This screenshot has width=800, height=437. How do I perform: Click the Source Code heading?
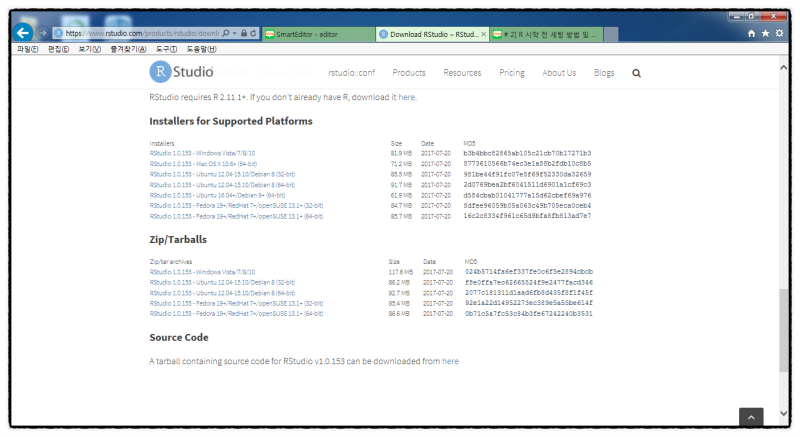click(x=179, y=338)
